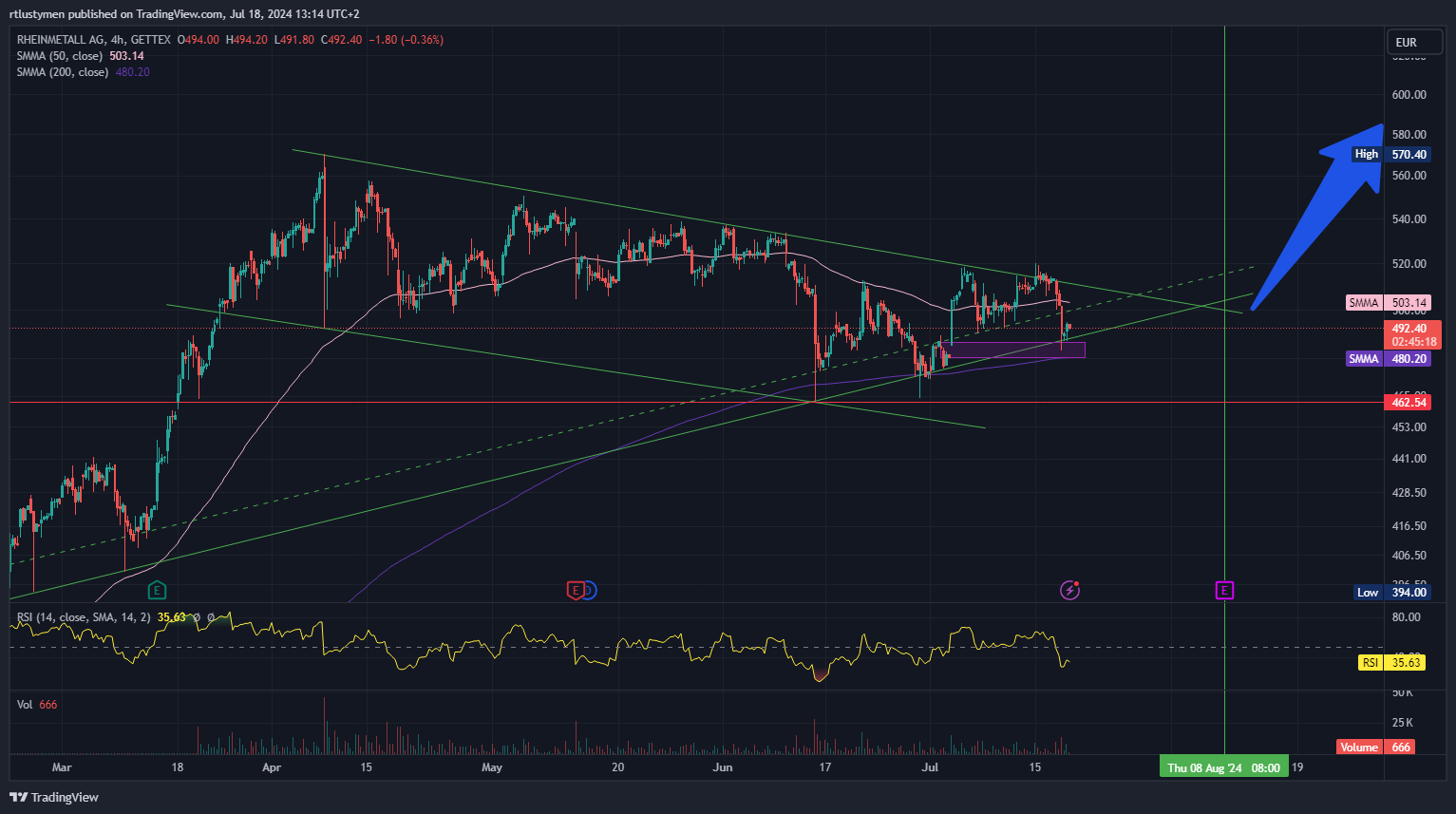
Task: Click the 20 date label on the time axis
Action: point(618,767)
